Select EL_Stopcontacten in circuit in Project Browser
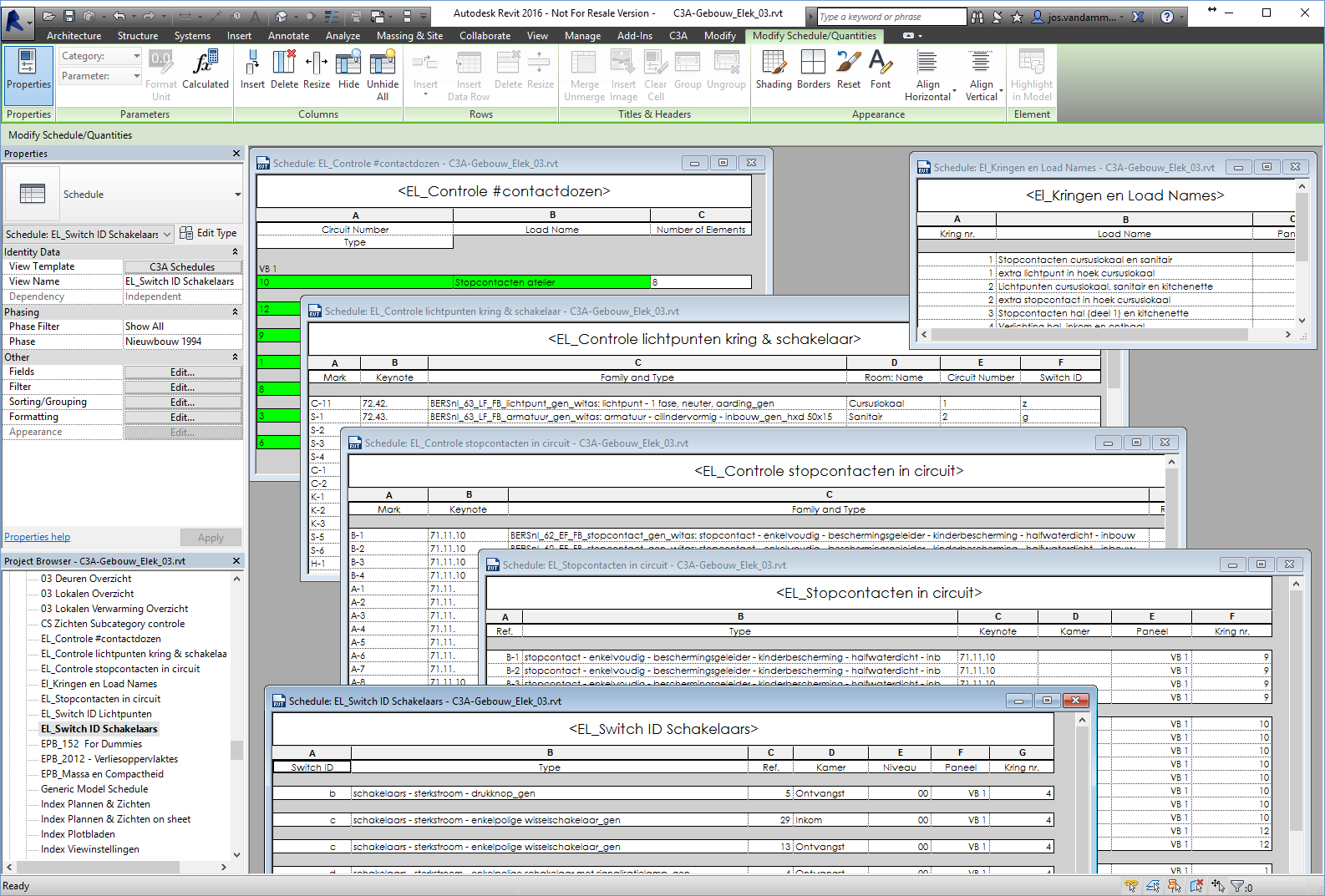This screenshot has height=896, width=1325. [100, 699]
